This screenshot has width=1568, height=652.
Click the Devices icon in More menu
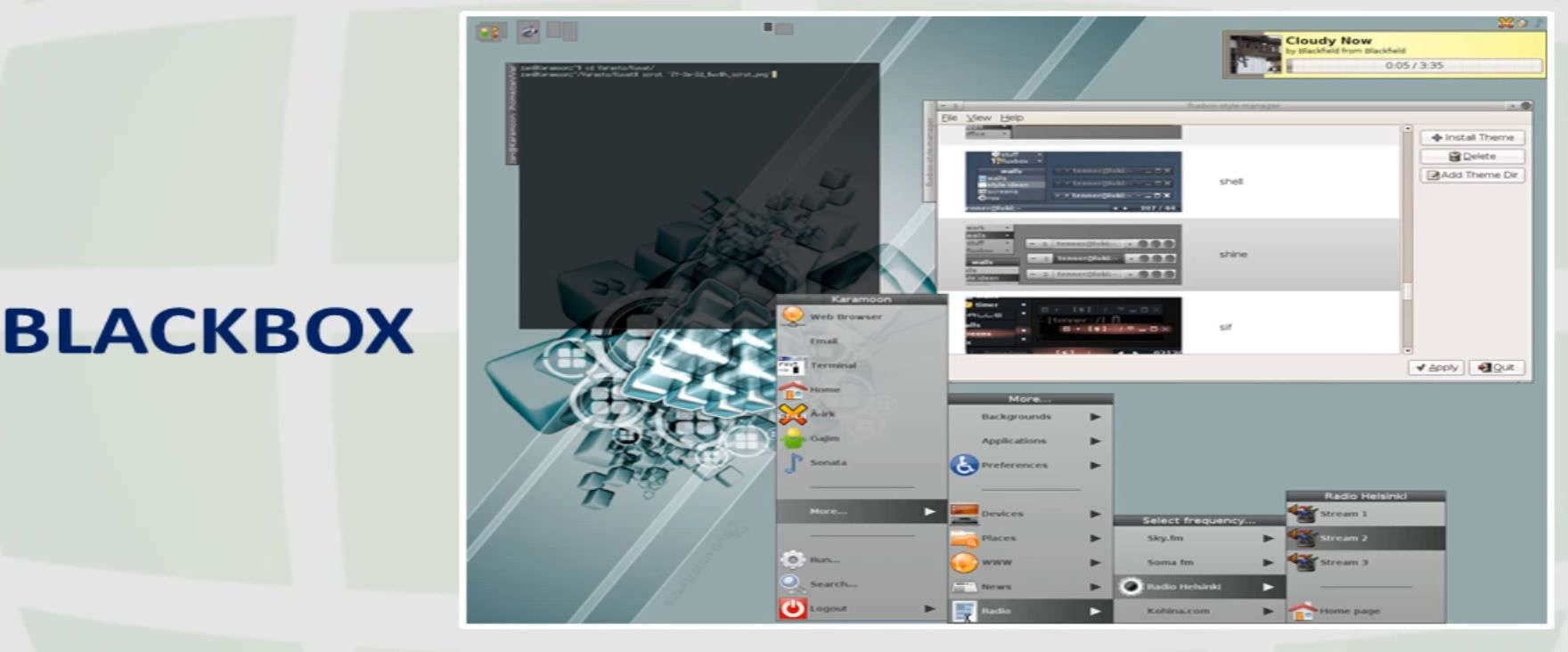(x=964, y=514)
